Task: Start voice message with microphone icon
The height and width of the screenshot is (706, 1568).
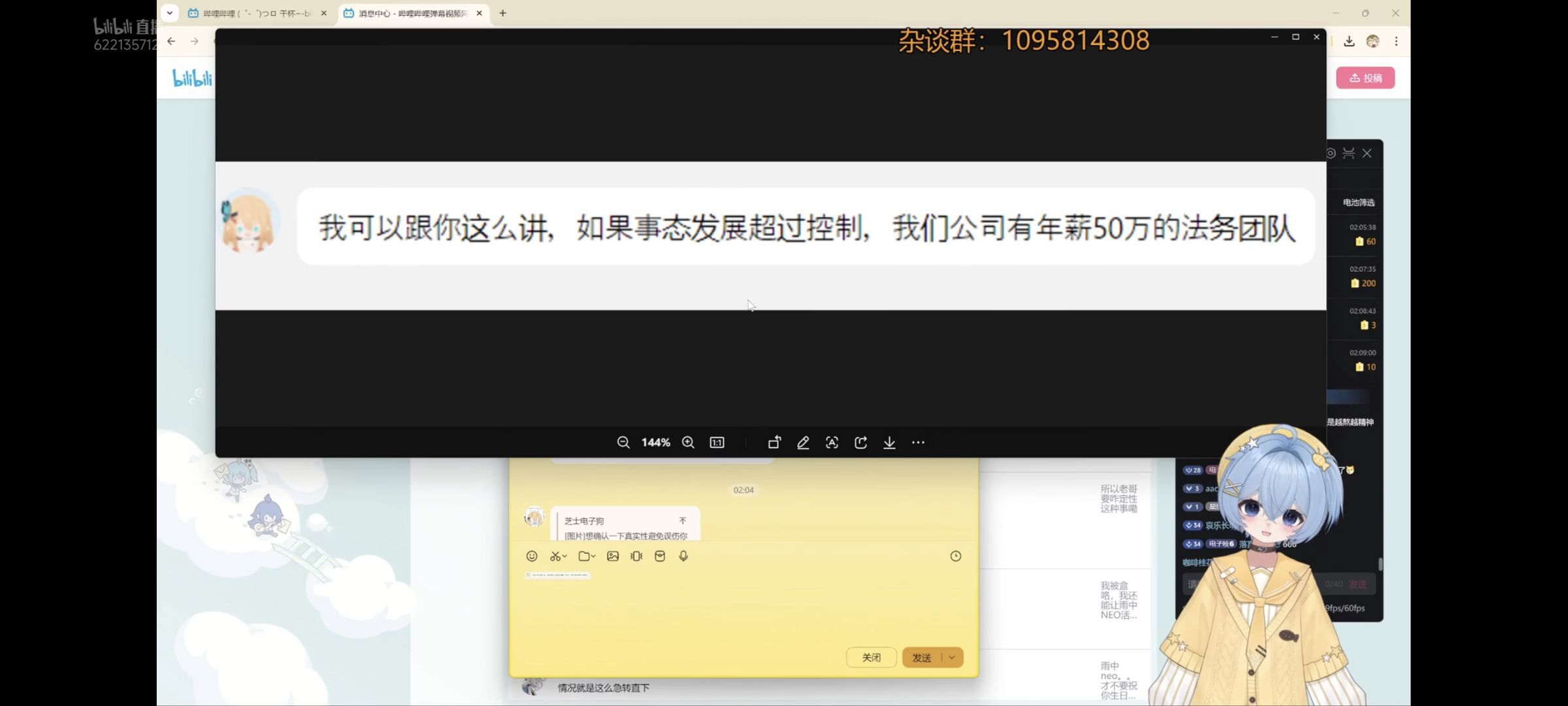Action: [x=683, y=556]
